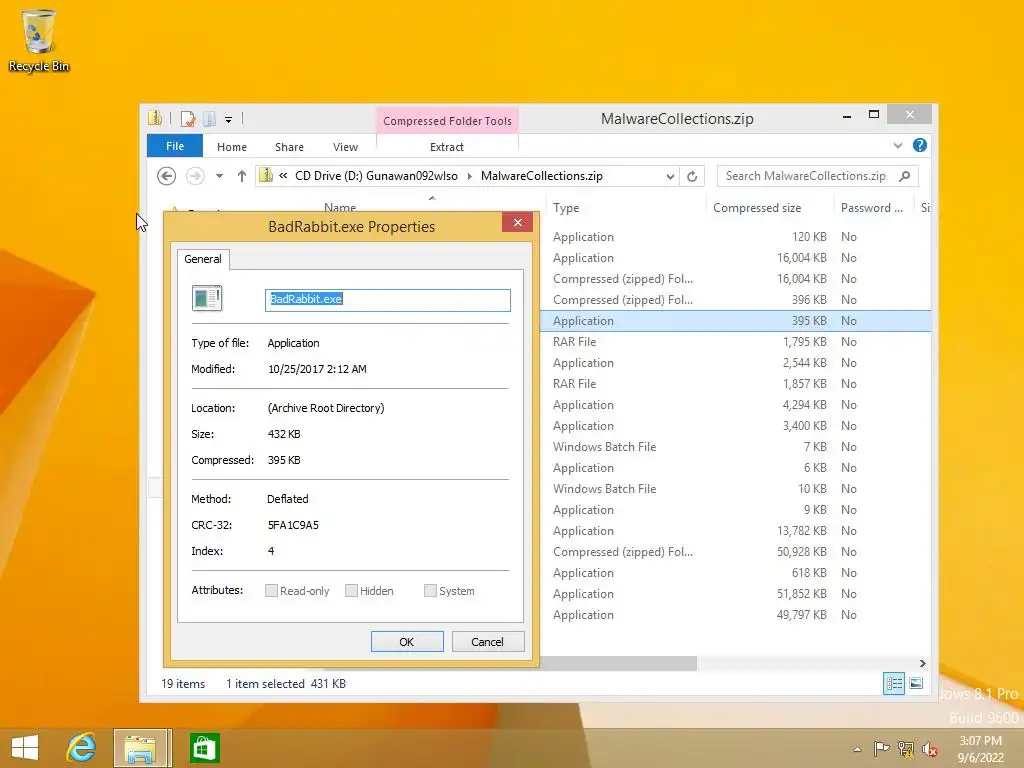Click in the Search MalwareCollections.zip box
The width and height of the screenshot is (1024, 768).
pos(806,176)
